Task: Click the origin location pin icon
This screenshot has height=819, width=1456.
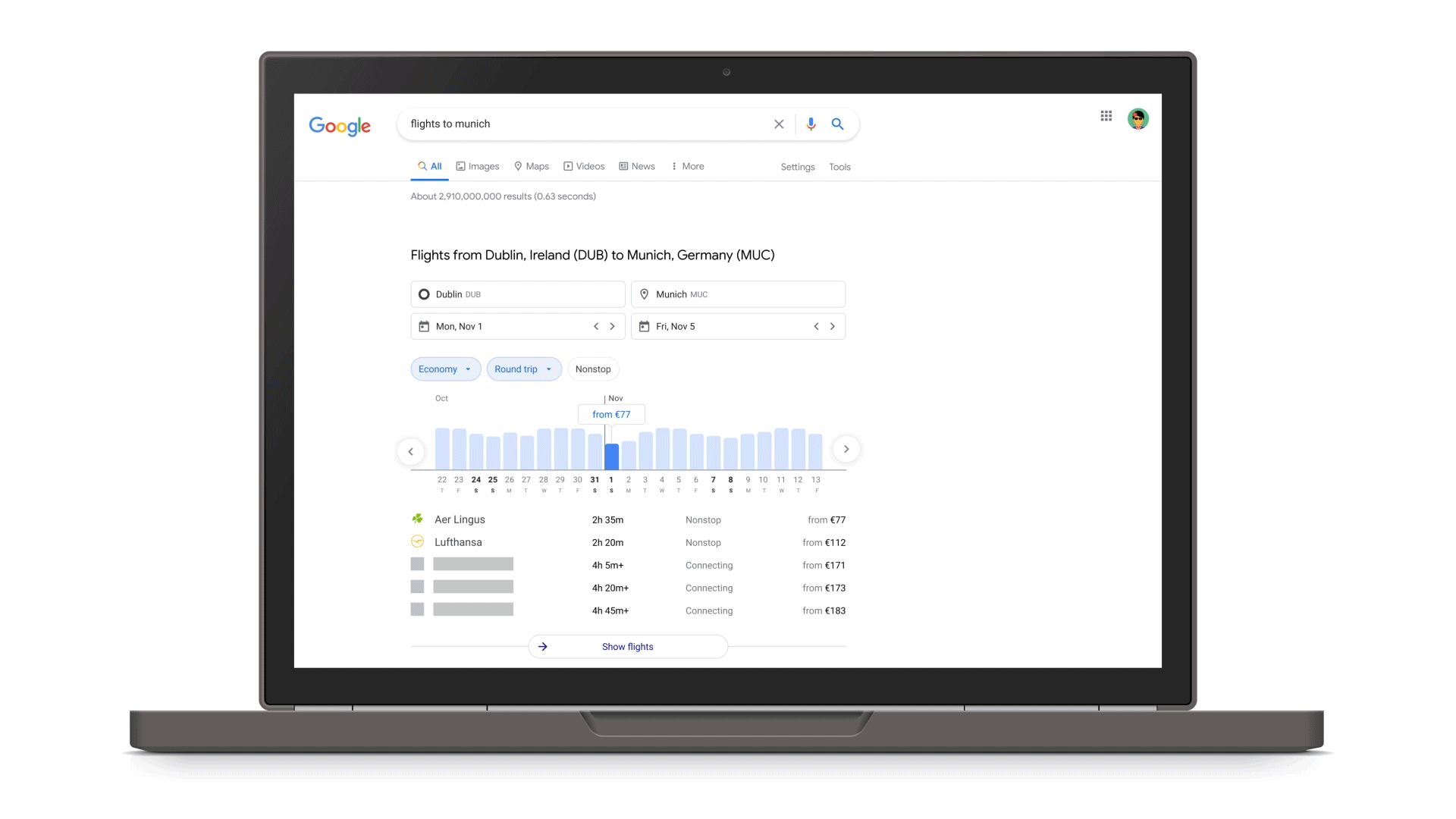Action: click(x=423, y=294)
